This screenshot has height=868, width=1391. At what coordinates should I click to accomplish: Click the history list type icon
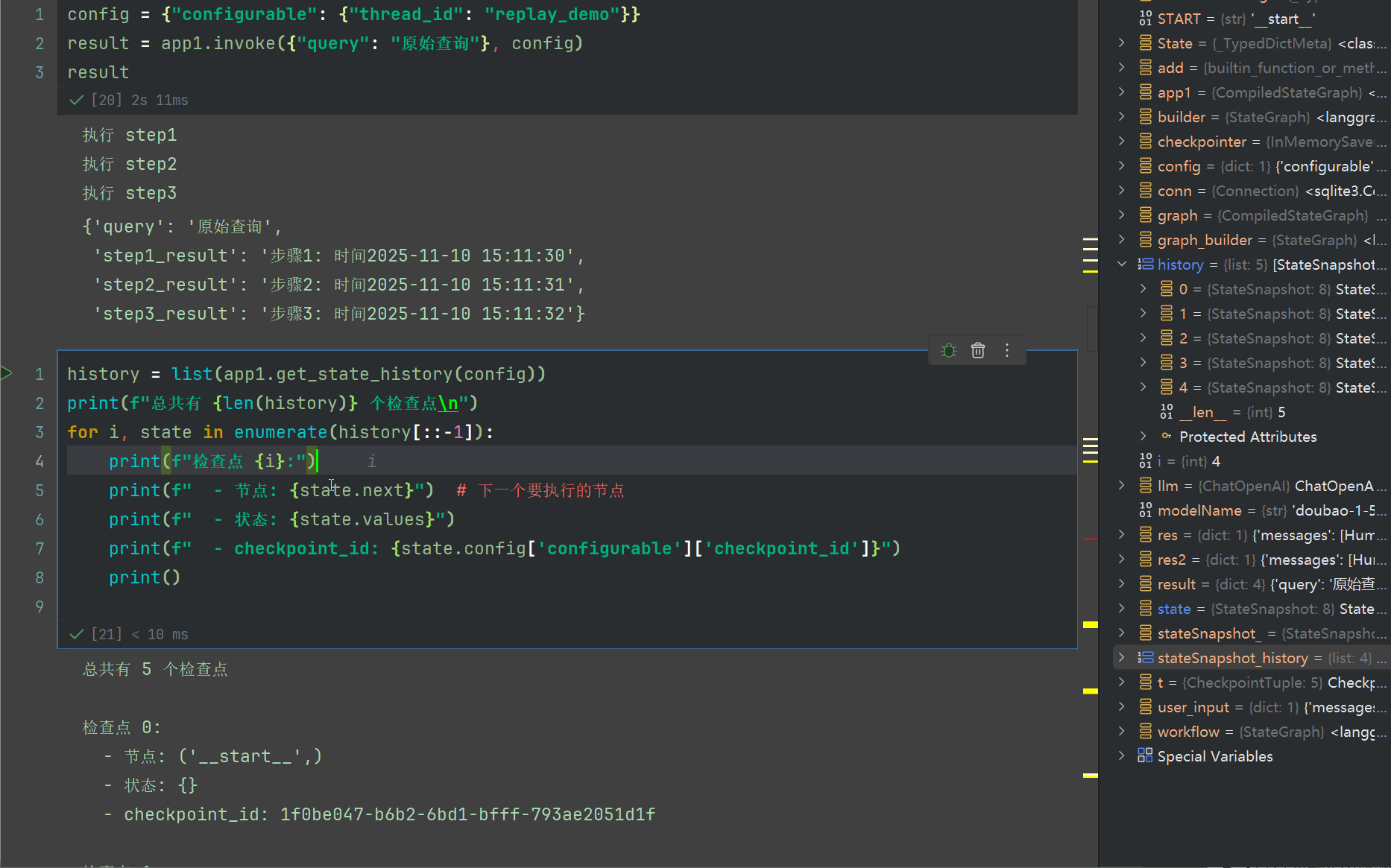click(1146, 264)
